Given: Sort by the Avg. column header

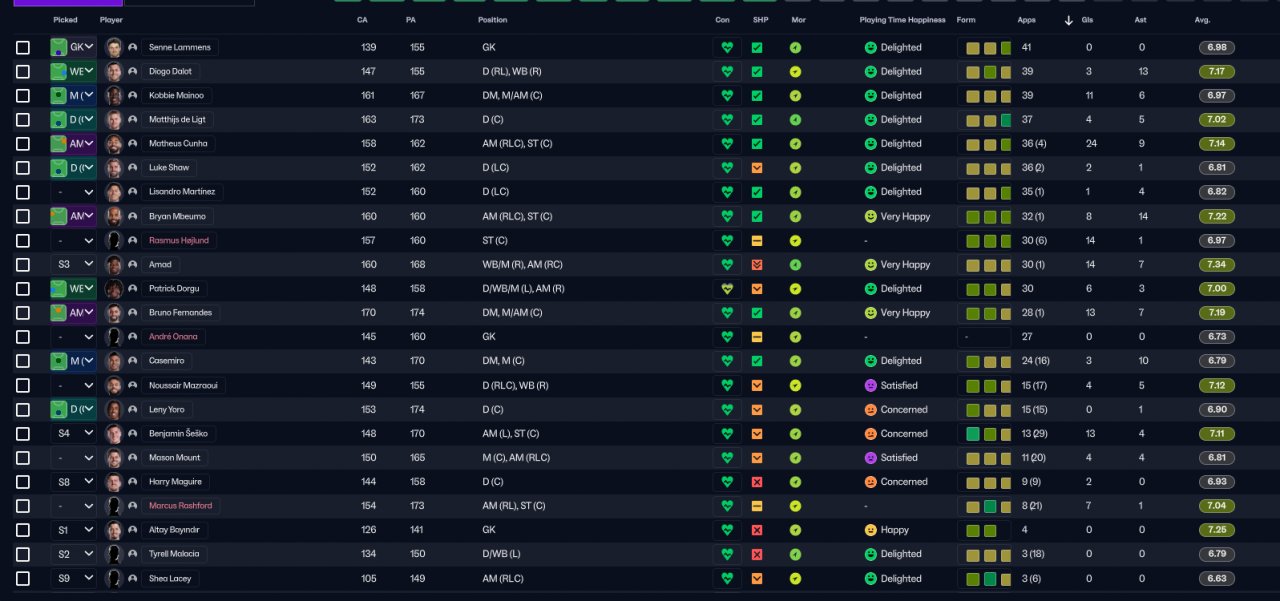Looking at the screenshot, I should [1203, 20].
